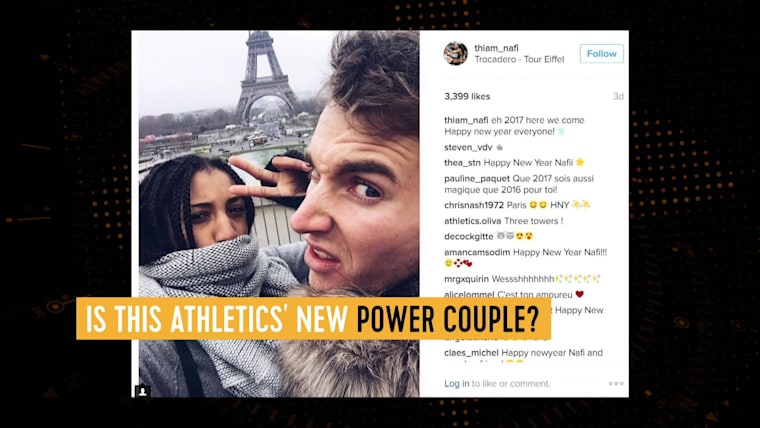Click thiam_nafi in the post caption

point(466,120)
